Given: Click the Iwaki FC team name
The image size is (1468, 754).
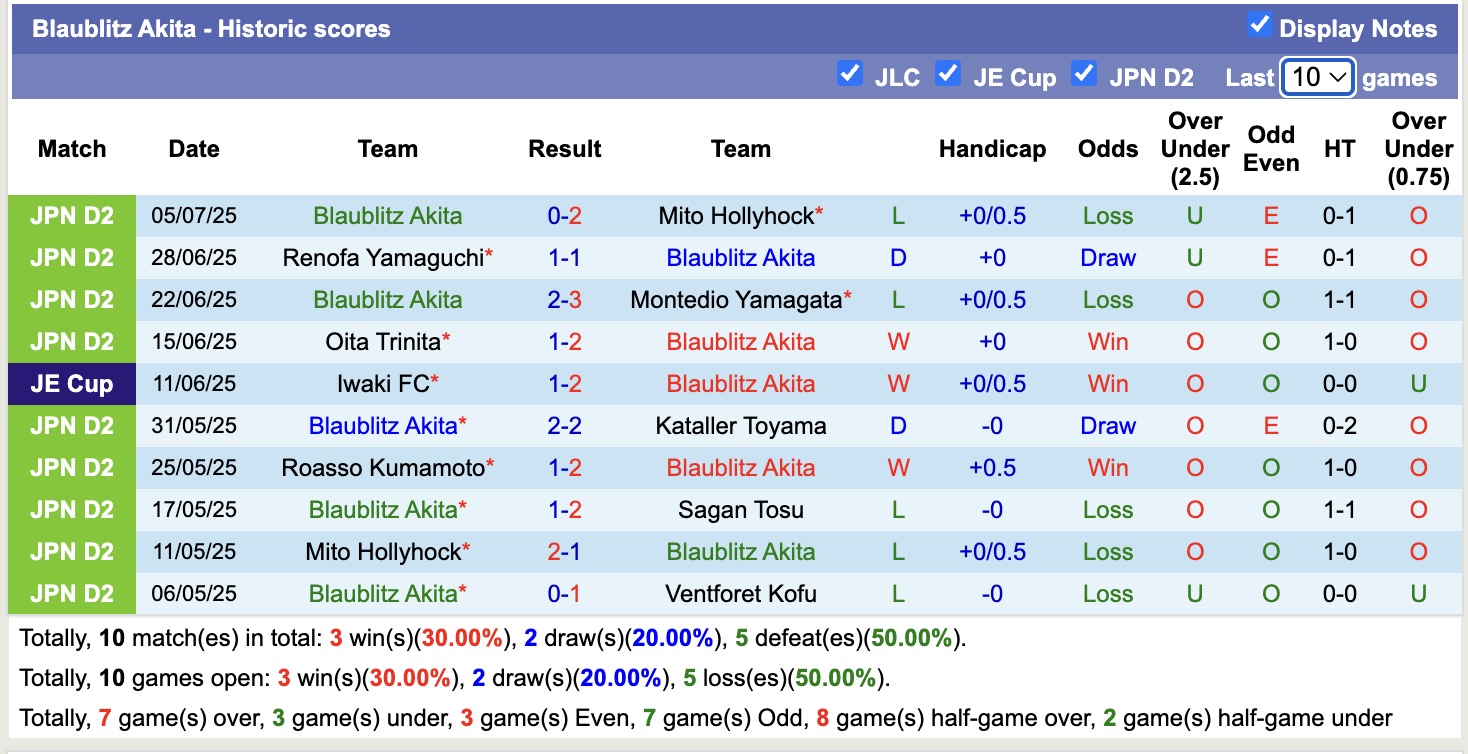Looking at the screenshot, I should coord(383,384).
